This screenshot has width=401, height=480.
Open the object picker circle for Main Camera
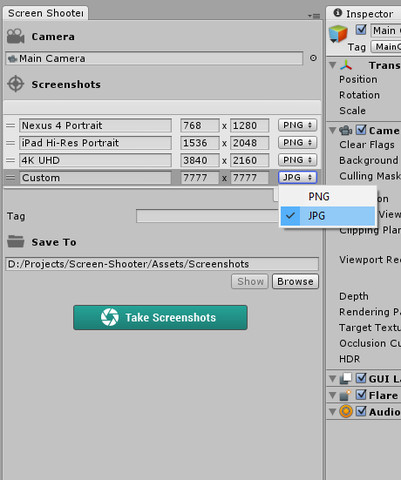pyautogui.click(x=313, y=58)
